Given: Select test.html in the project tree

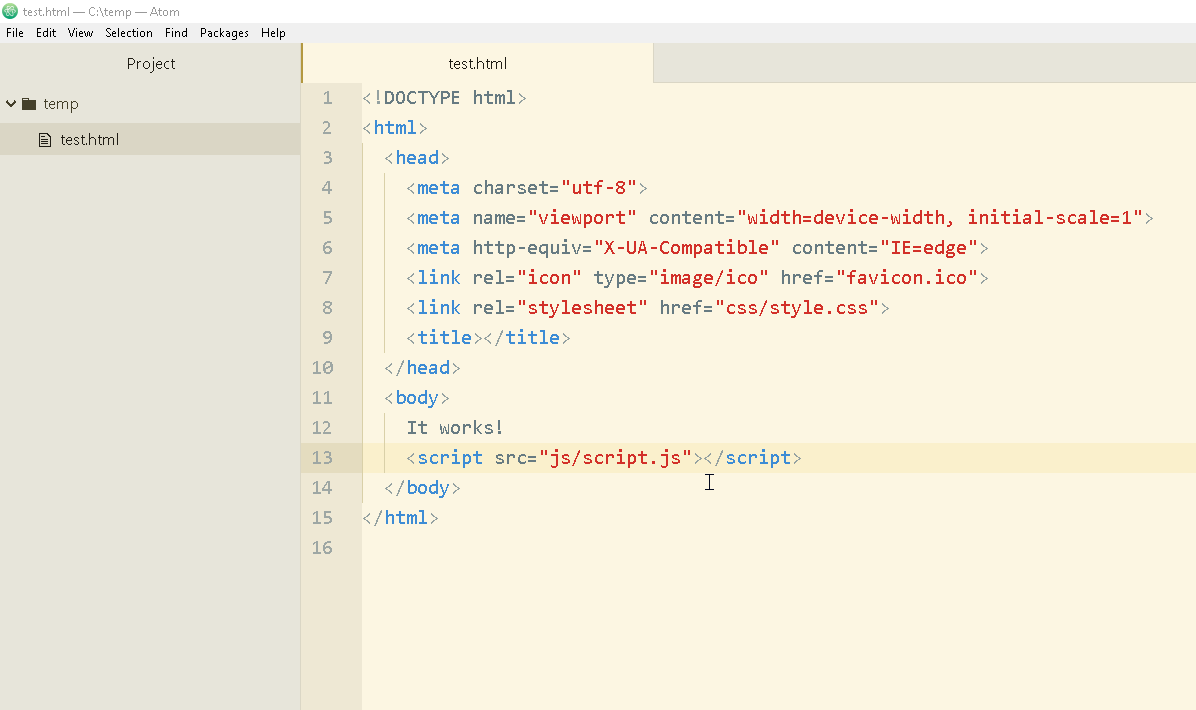Looking at the screenshot, I should (150, 140).
